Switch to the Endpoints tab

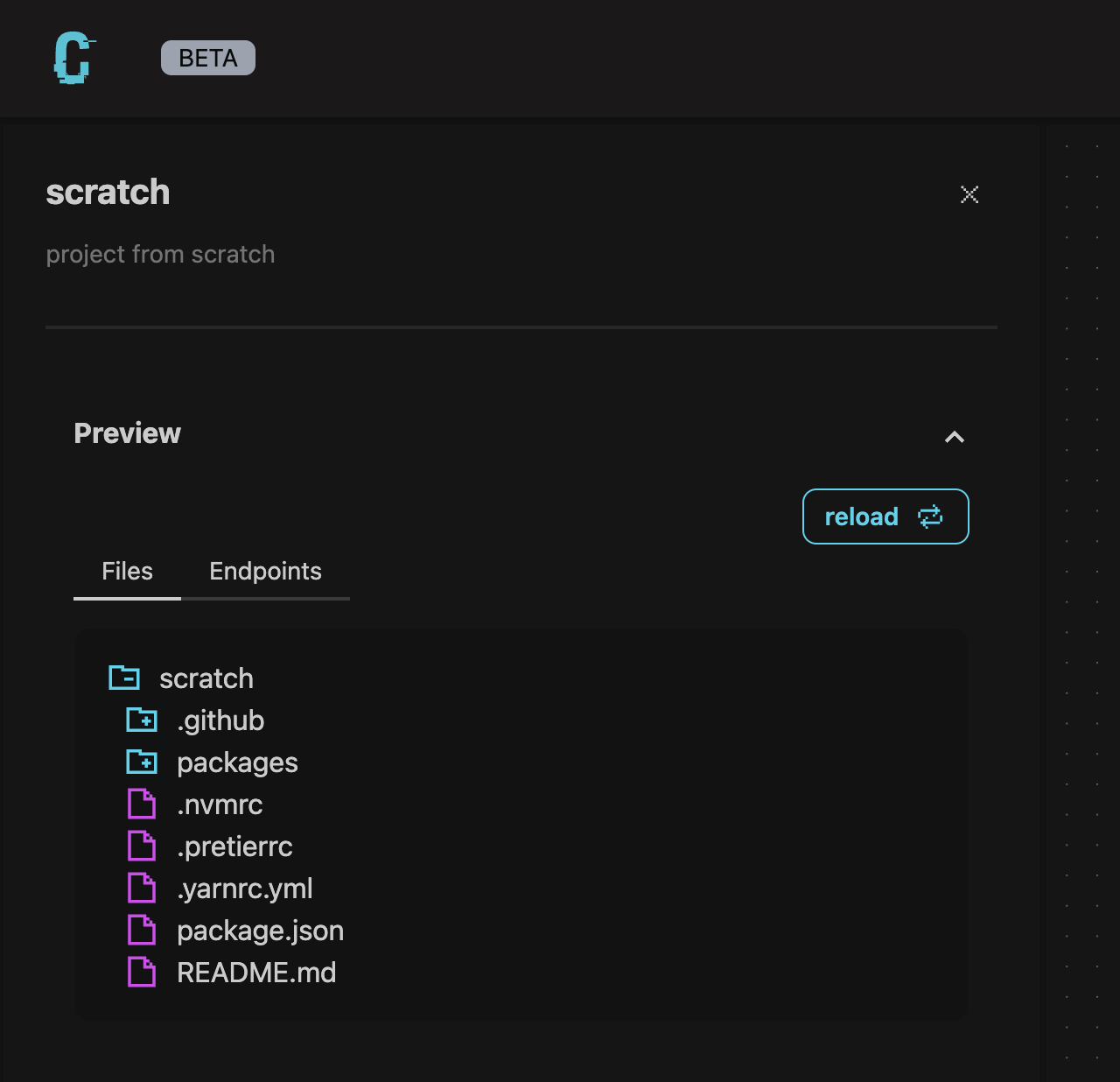coord(265,571)
